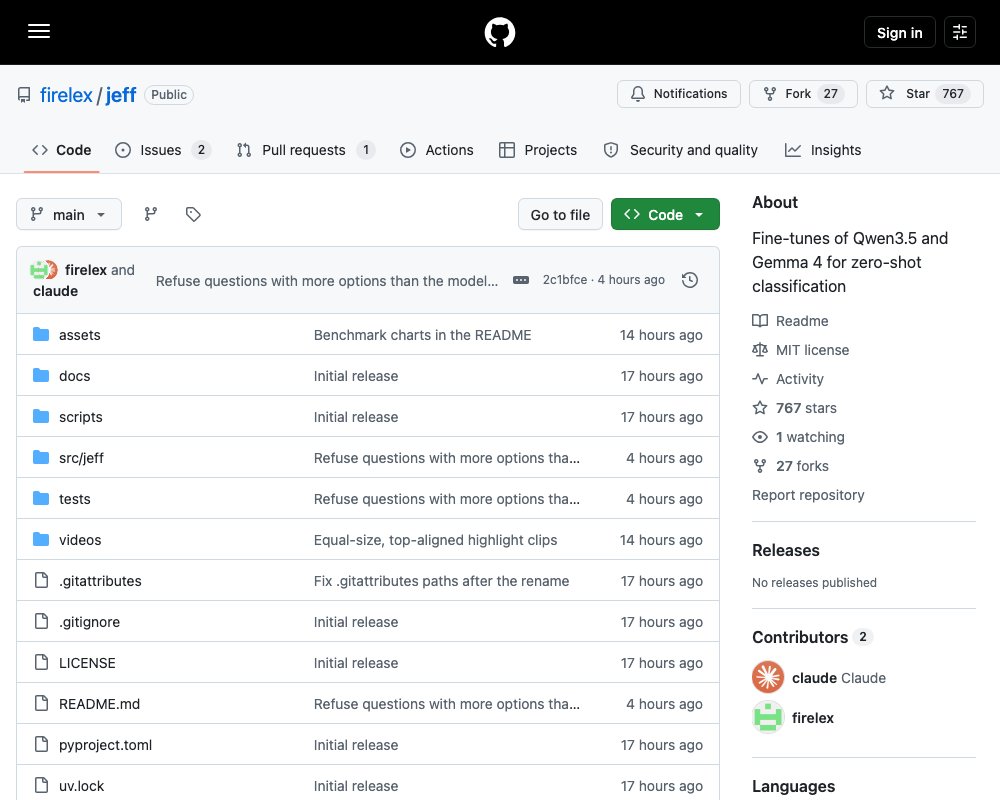The image size is (1000, 800).
Task: View tags using the tag icon
Action: [x=193, y=214]
